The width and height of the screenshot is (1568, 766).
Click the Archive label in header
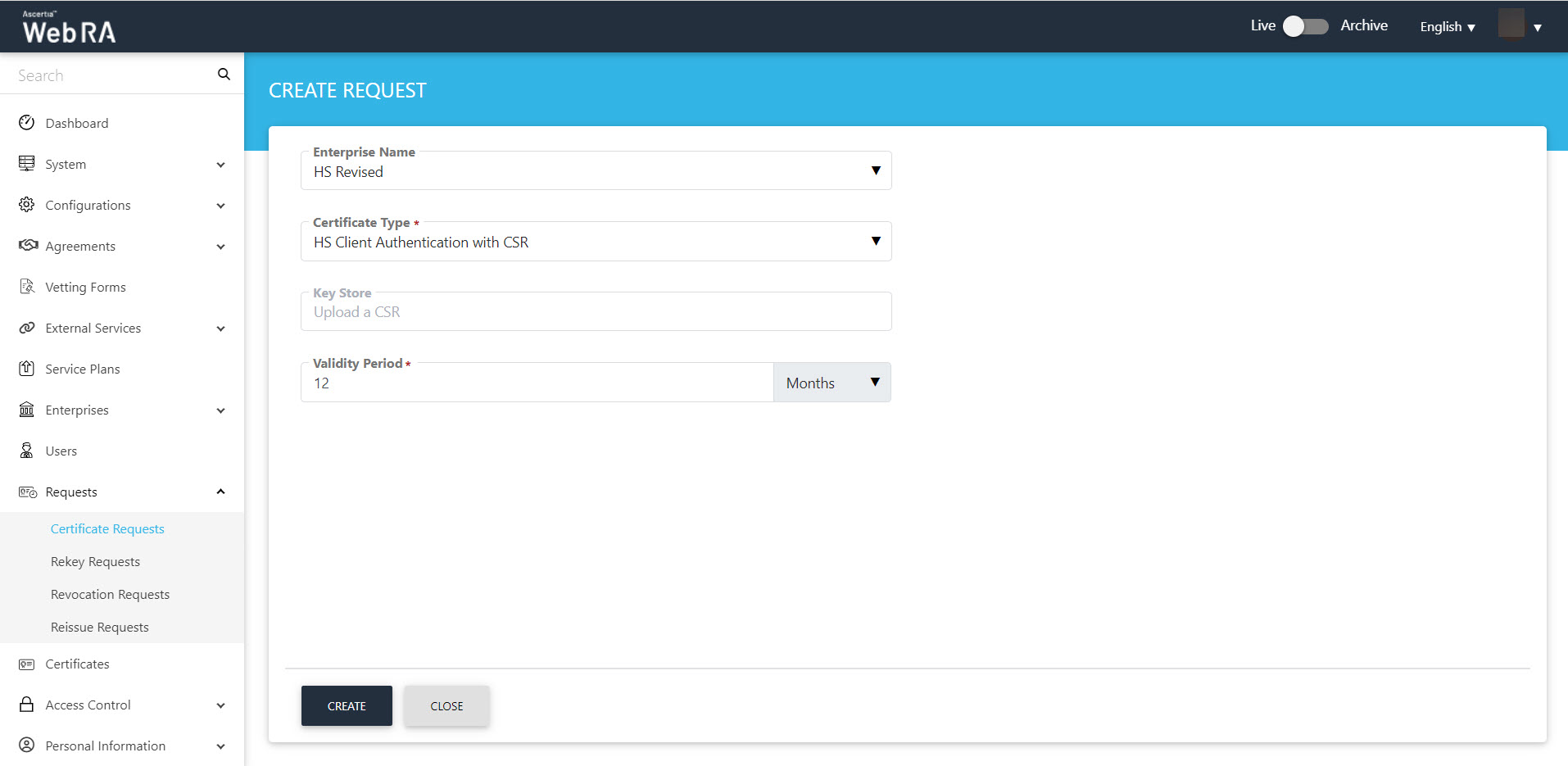[x=1364, y=25]
